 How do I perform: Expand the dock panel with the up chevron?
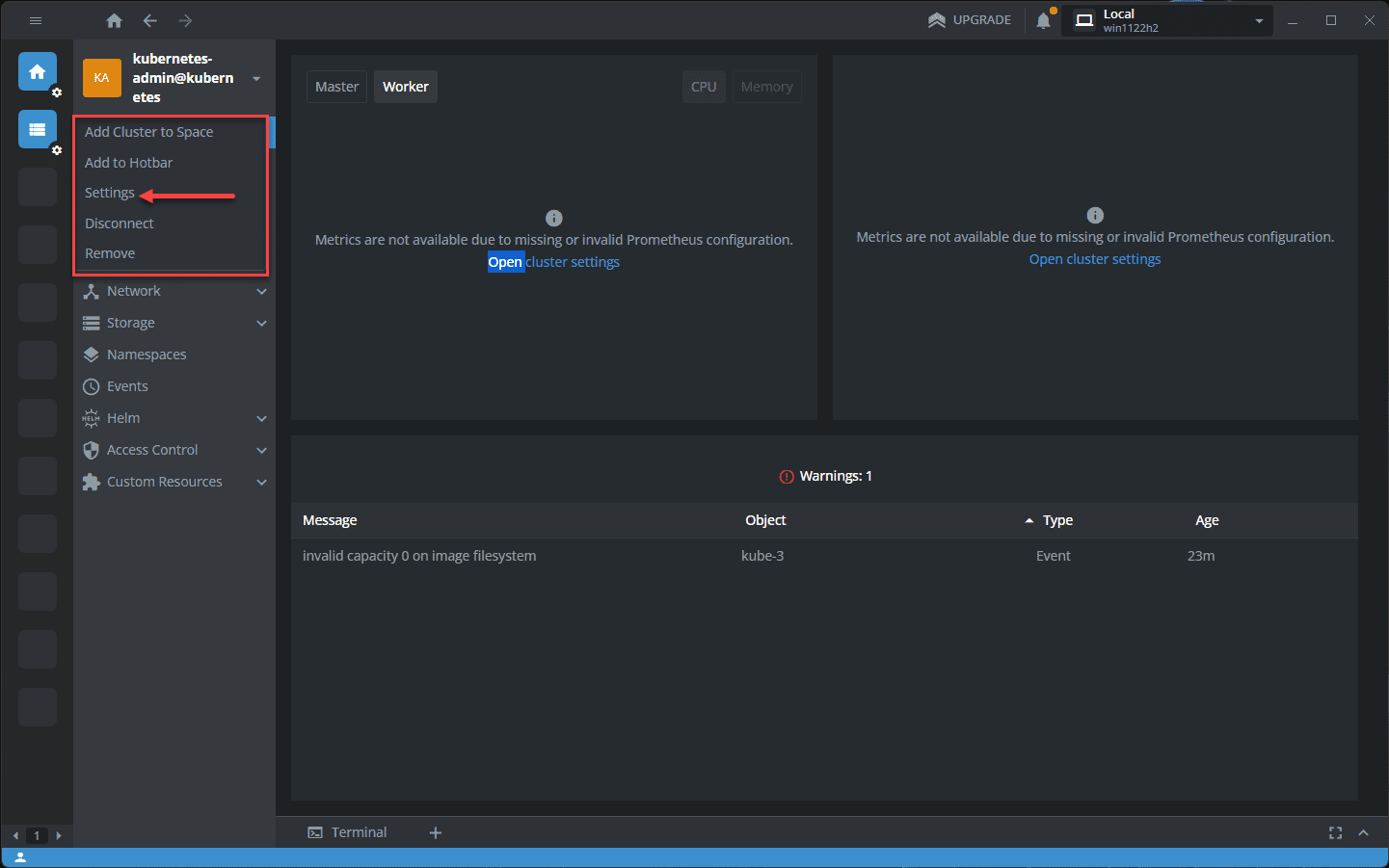(x=1363, y=832)
